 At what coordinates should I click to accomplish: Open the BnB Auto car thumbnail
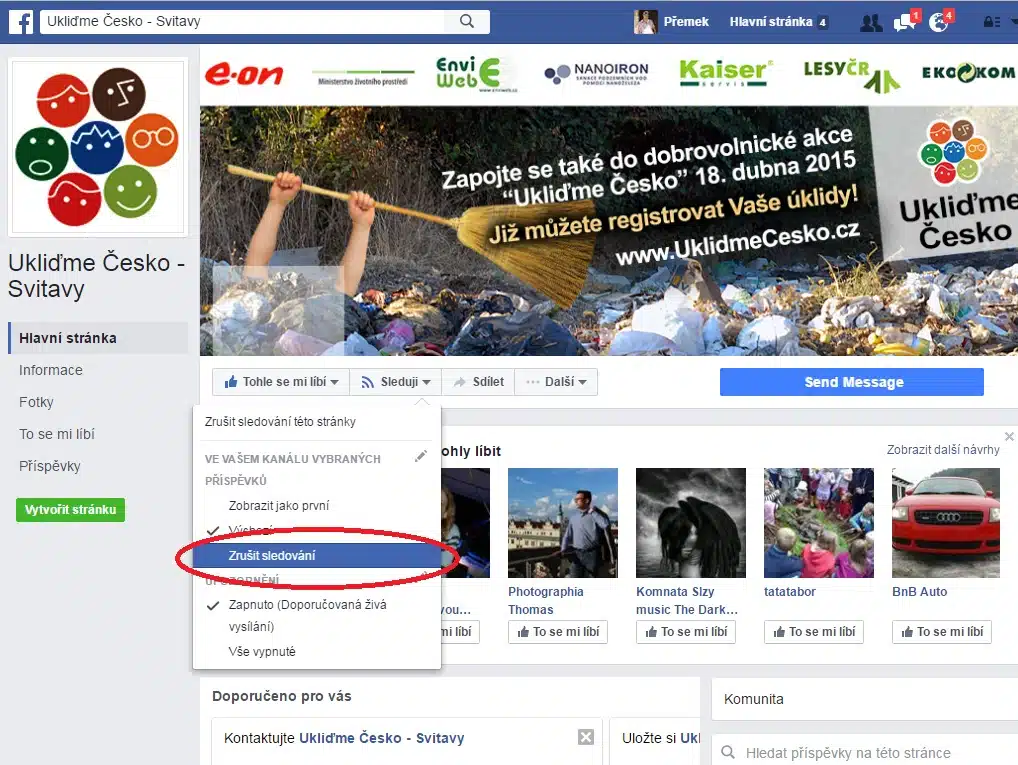coord(946,523)
